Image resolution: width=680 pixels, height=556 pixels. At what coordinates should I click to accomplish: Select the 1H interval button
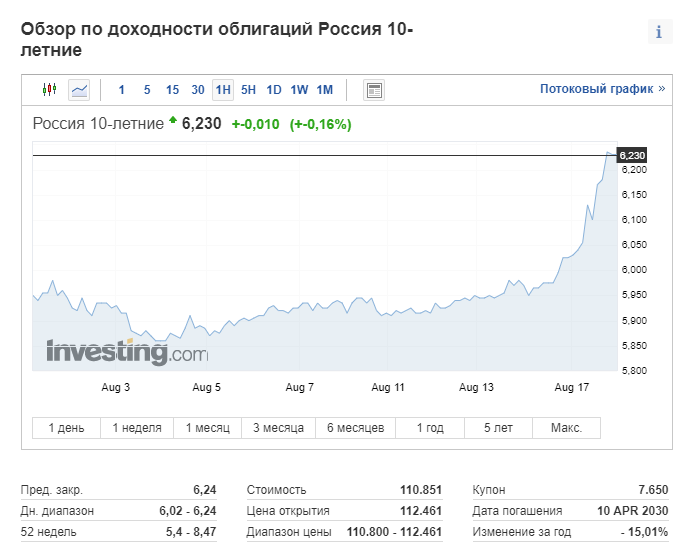click(x=223, y=90)
